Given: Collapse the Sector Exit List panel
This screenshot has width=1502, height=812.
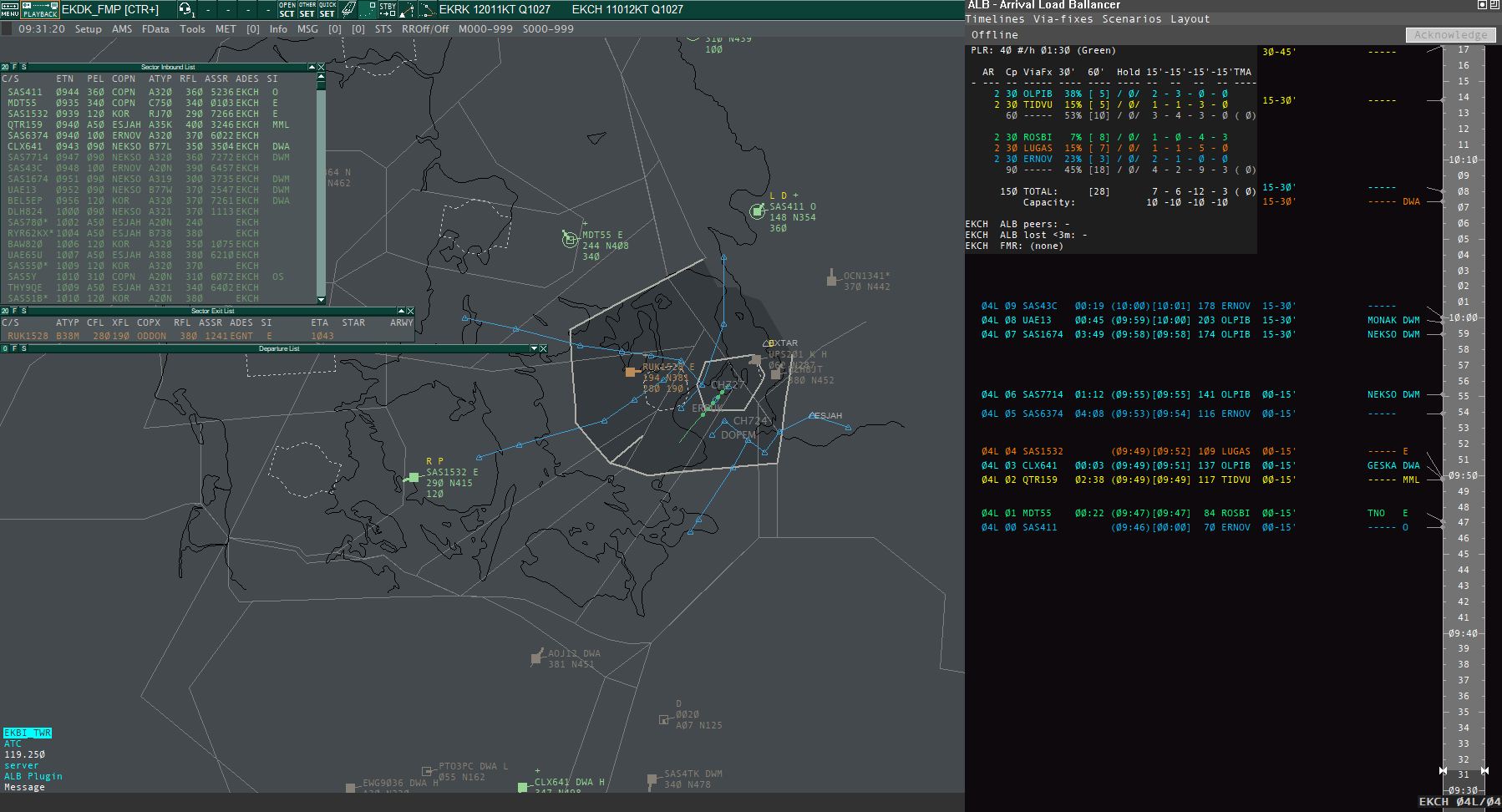Looking at the screenshot, I should coord(401,311).
